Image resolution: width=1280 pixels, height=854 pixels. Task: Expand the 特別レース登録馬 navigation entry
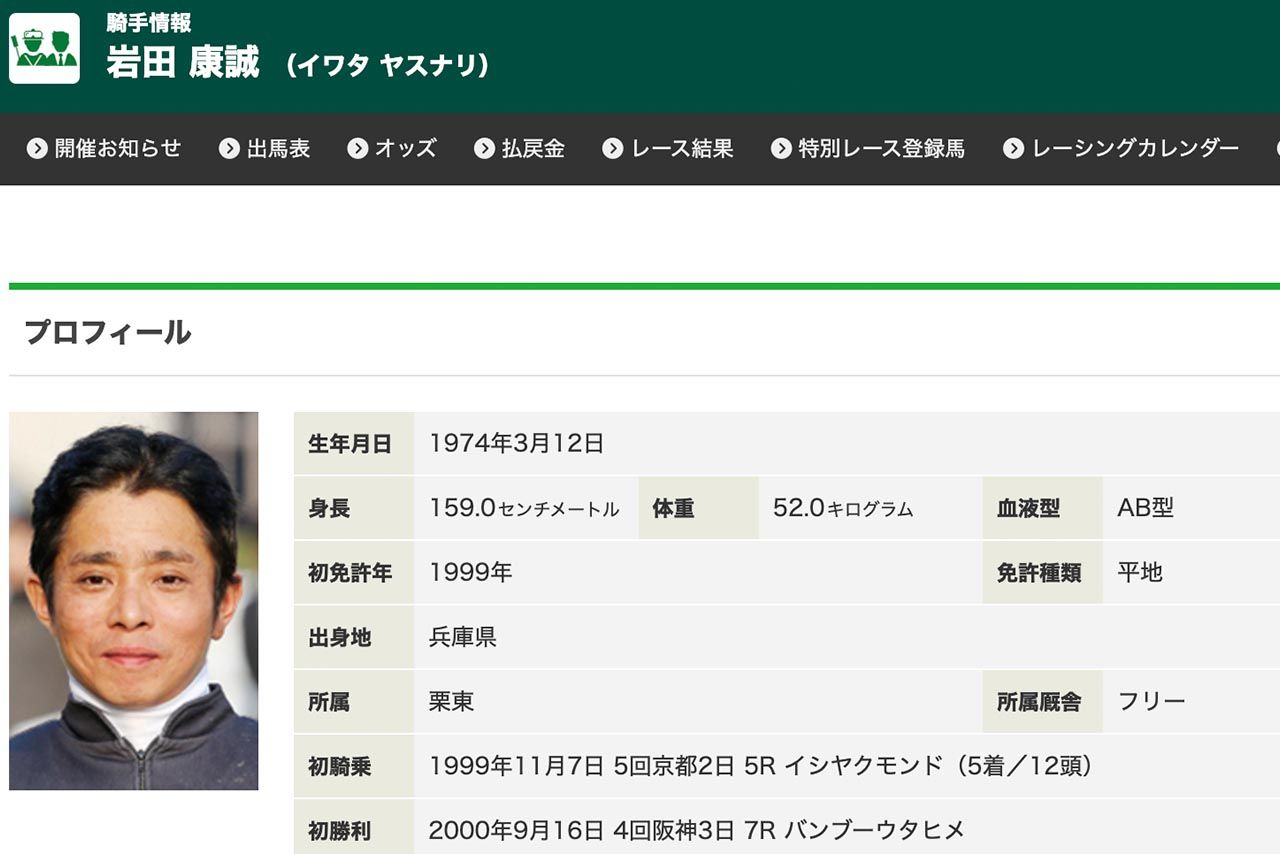(x=880, y=148)
